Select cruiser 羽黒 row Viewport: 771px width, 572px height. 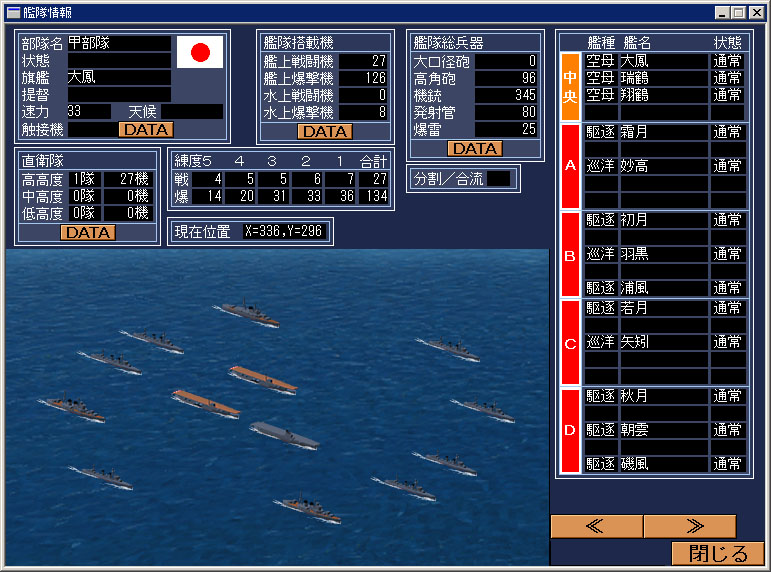(x=665, y=254)
